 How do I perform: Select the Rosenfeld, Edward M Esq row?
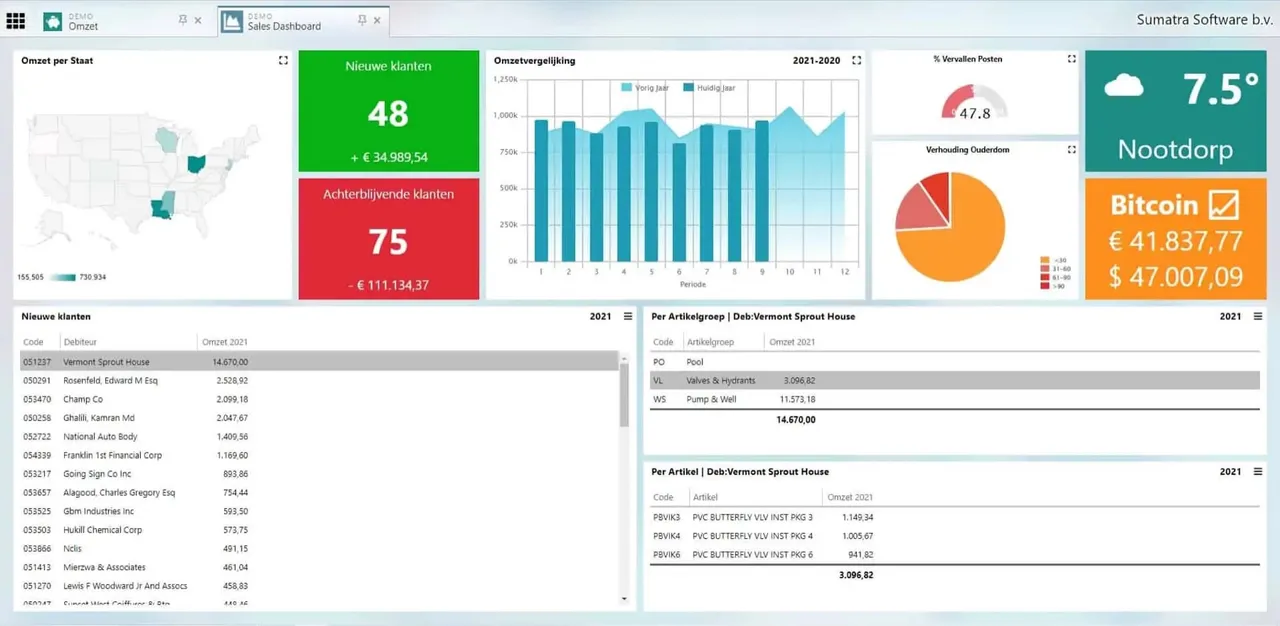[320, 380]
